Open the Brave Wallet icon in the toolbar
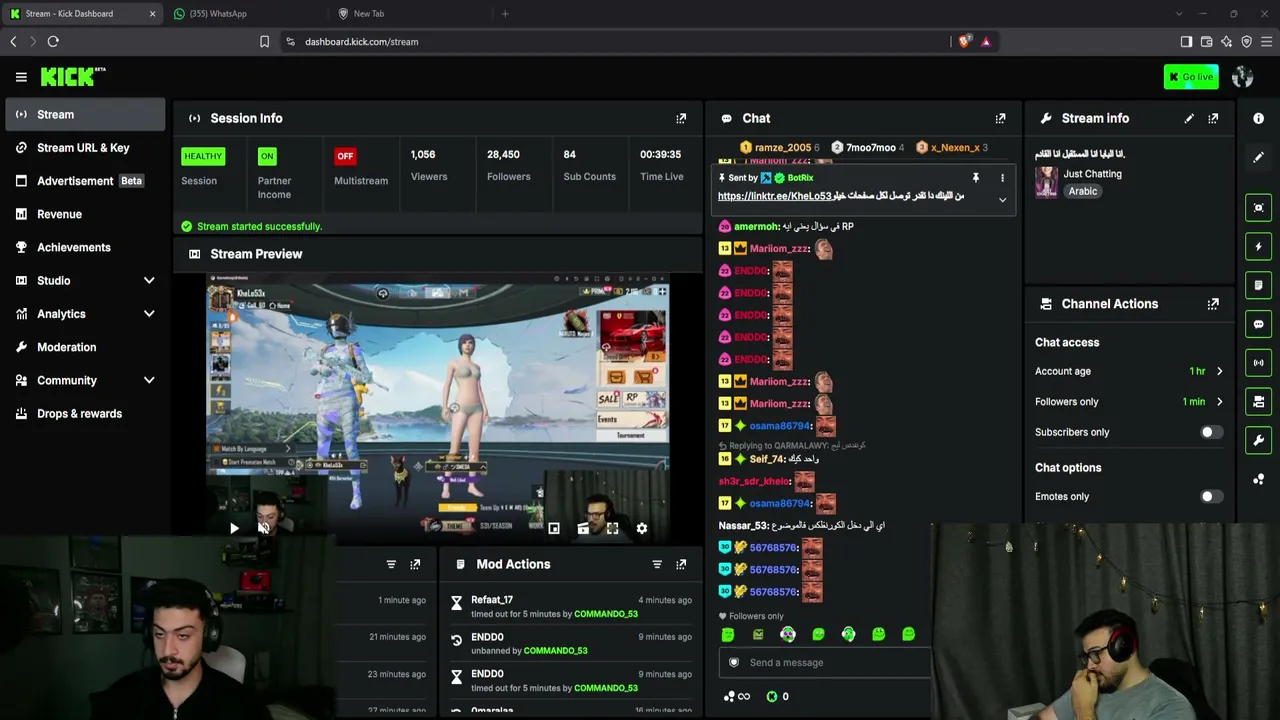 [1206, 41]
